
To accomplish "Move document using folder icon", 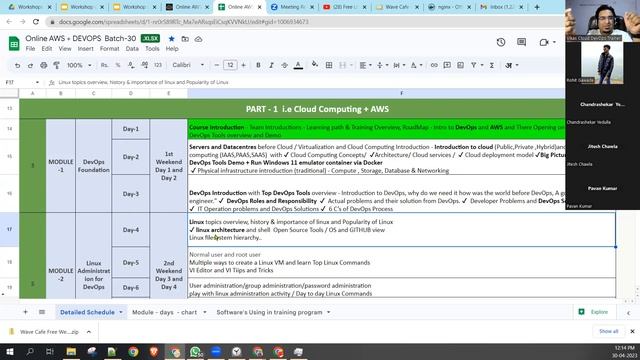I will [185, 39].
